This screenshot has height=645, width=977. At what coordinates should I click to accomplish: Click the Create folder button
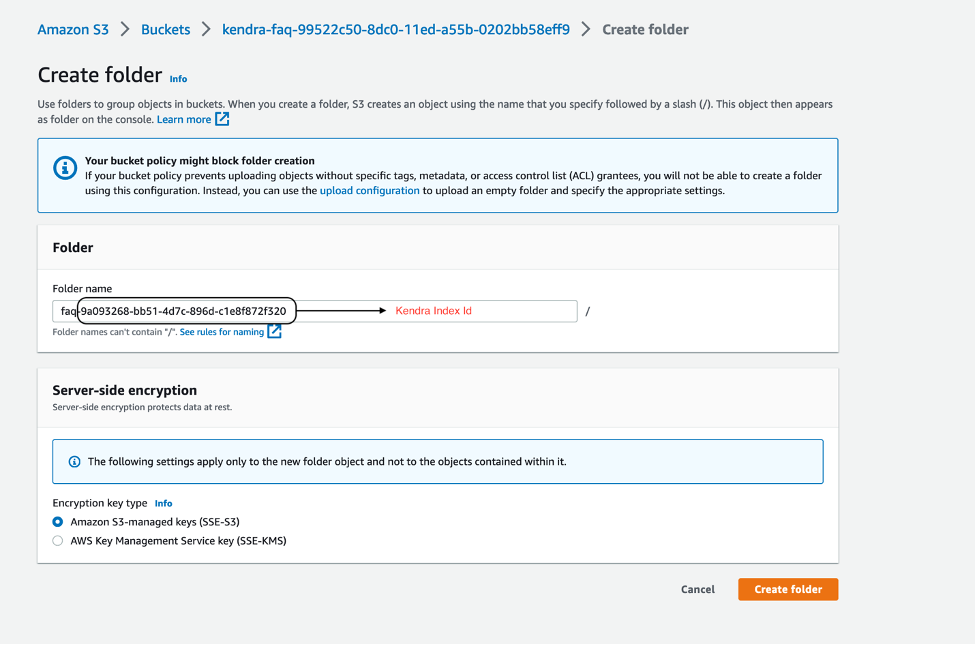(x=788, y=590)
